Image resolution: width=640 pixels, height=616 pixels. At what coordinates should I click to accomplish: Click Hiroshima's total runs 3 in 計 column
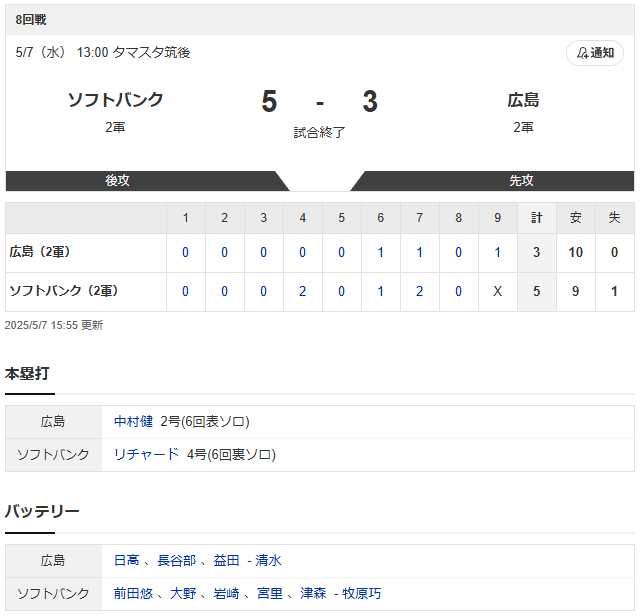[x=537, y=252]
